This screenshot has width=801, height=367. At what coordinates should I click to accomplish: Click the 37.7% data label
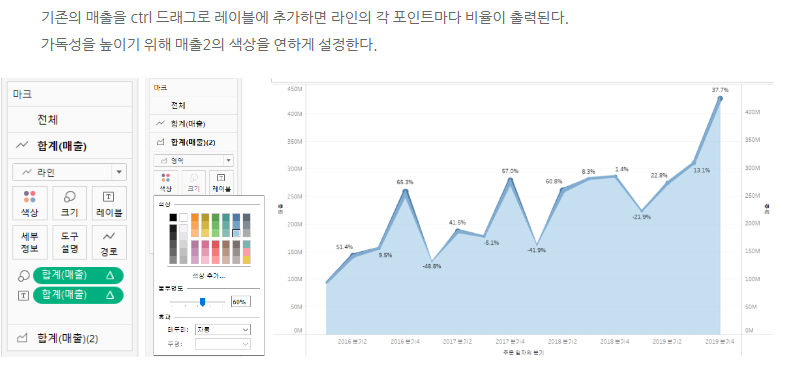point(720,90)
